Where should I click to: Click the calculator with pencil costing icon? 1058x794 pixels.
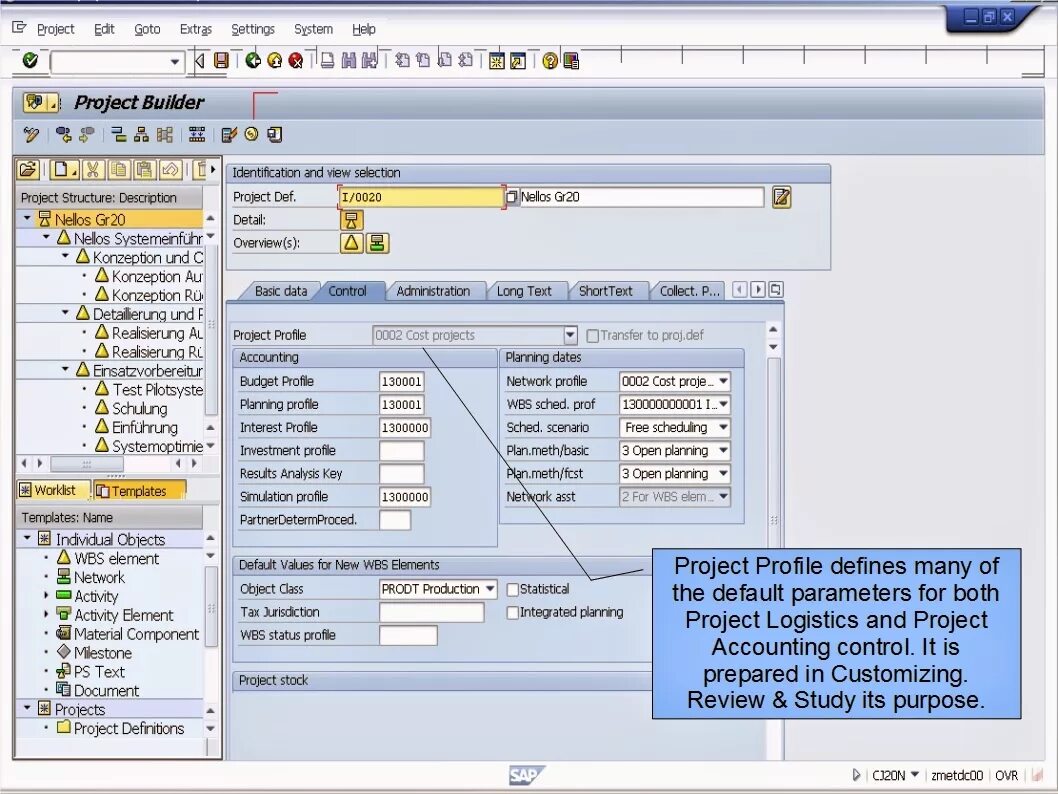[229, 134]
